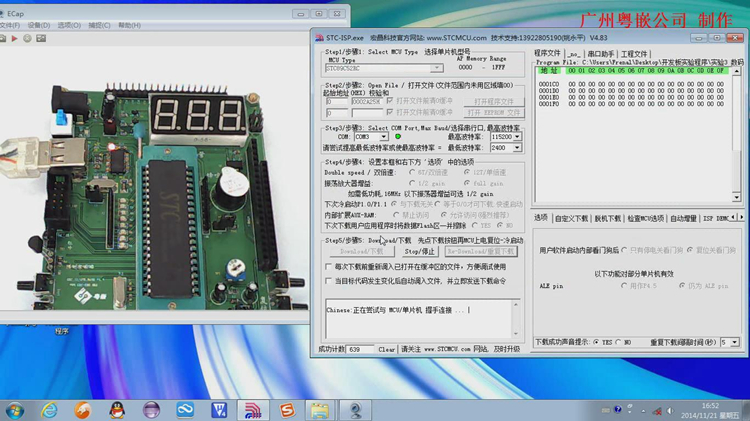Open ECap 选项(O) menu
Image resolution: width=750 pixels, height=421 pixels.
tap(69, 25)
